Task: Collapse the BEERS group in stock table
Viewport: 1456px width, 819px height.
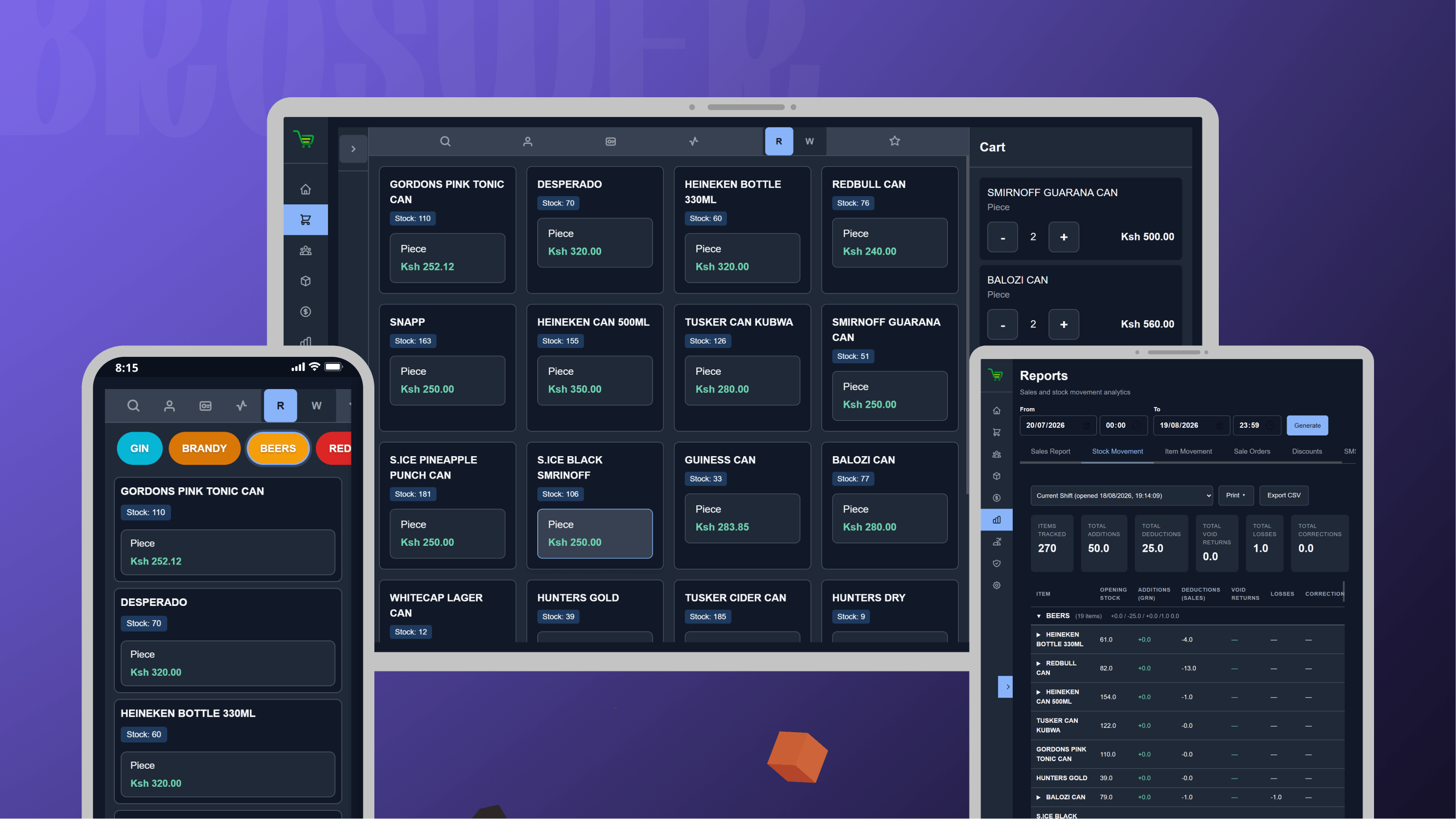Action: [x=1039, y=616]
